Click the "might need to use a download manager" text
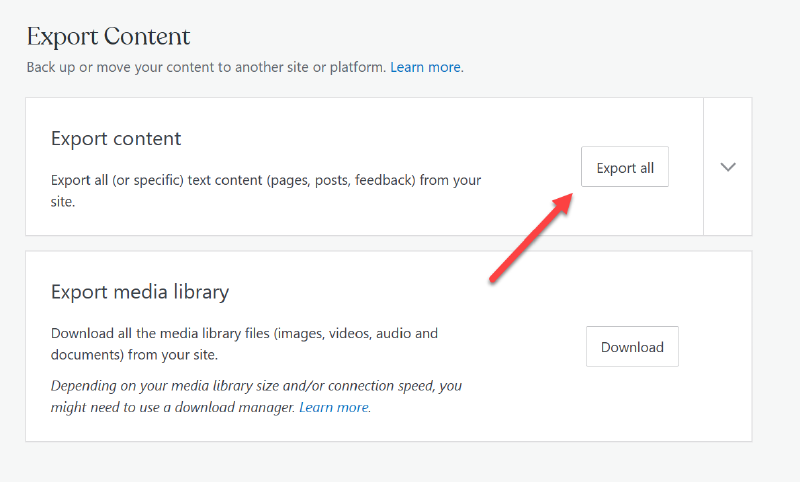Viewport: 800px width, 482px height. tap(172, 407)
